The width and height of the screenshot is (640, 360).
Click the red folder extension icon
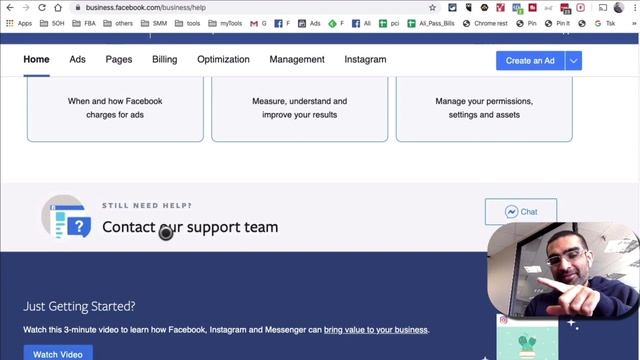[x=533, y=7]
